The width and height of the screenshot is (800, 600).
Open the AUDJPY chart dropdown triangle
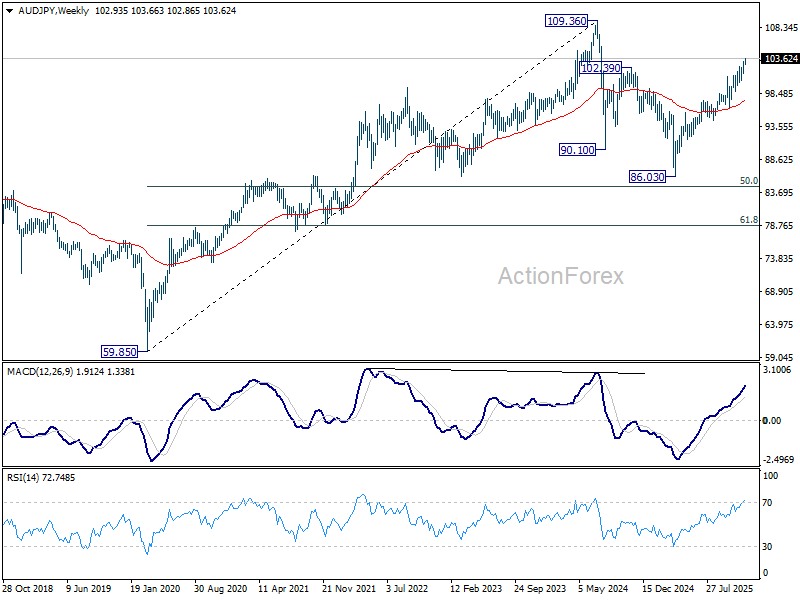coord(9,11)
